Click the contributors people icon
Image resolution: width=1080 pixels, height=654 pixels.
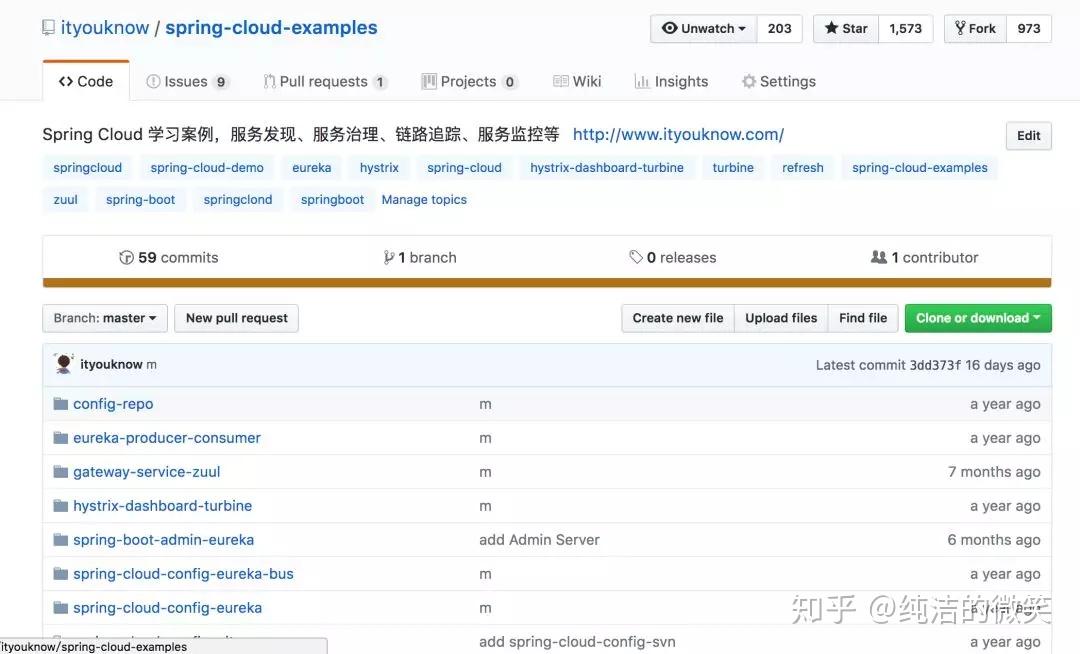click(878, 257)
